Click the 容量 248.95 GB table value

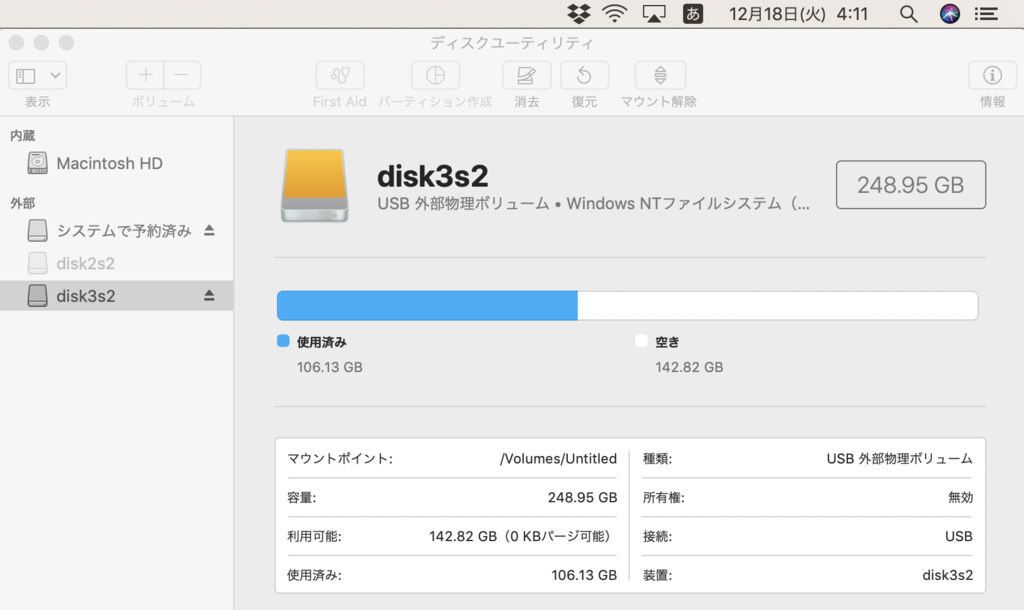coord(583,498)
